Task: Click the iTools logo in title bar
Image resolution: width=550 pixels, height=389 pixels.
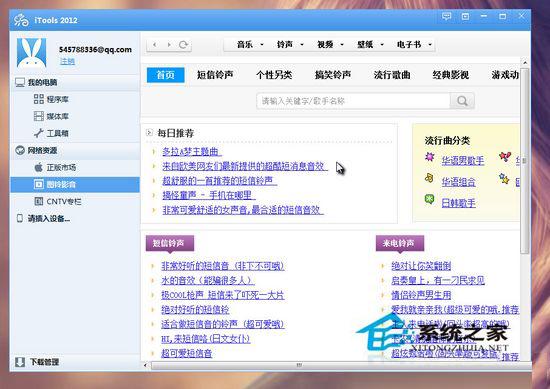Action: coord(21,20)
